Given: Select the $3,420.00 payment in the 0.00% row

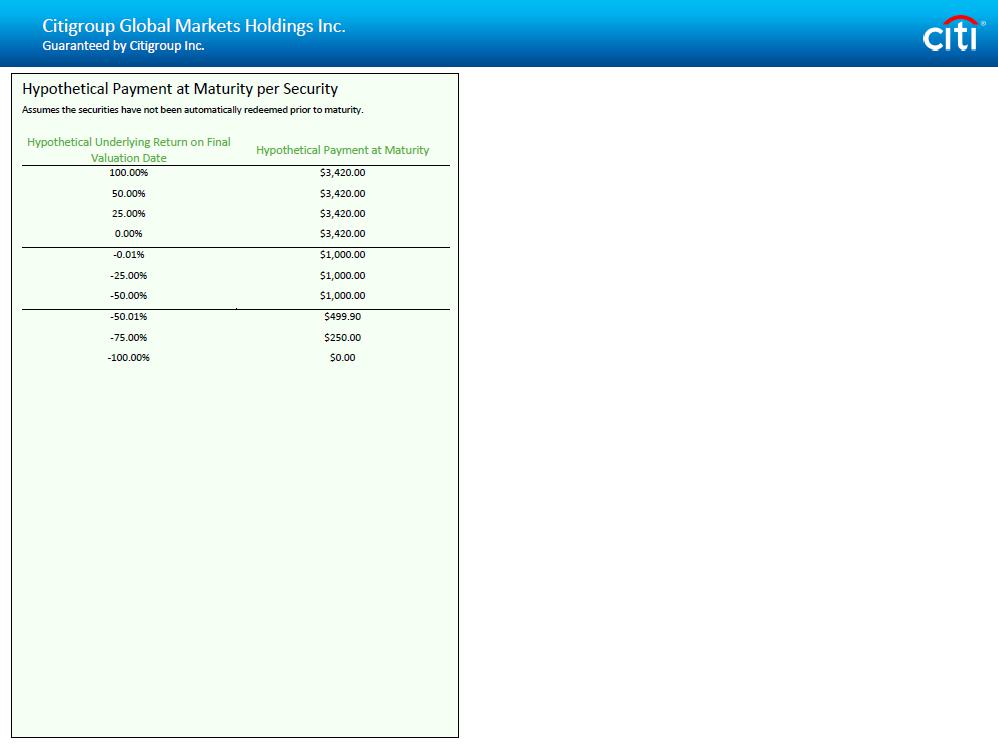Looking at the screenshot, I should click(x=342, y=234).
